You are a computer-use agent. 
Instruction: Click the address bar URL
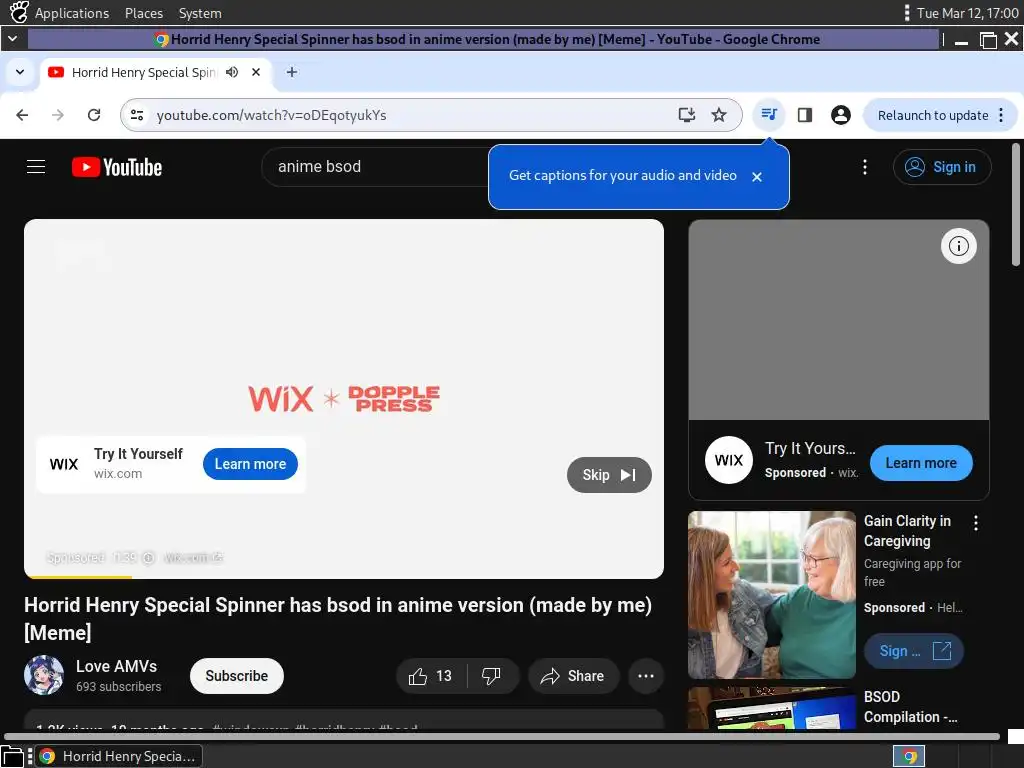272,115
